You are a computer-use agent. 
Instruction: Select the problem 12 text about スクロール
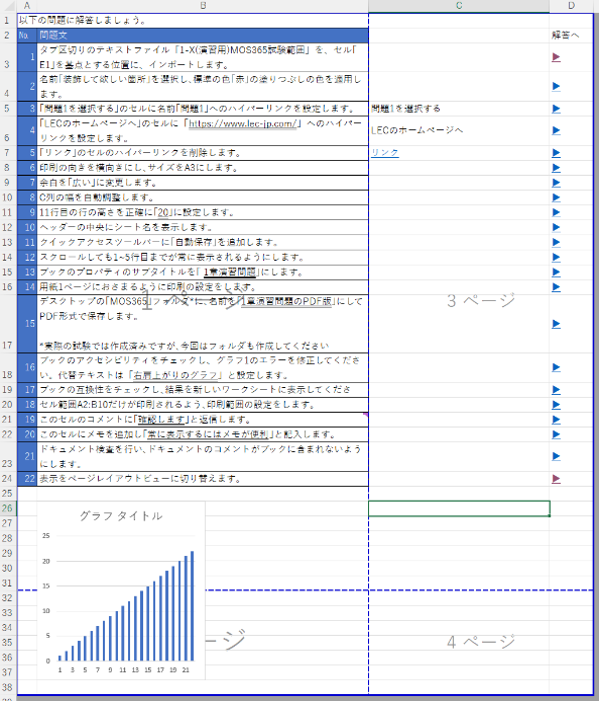coord(202,257)
